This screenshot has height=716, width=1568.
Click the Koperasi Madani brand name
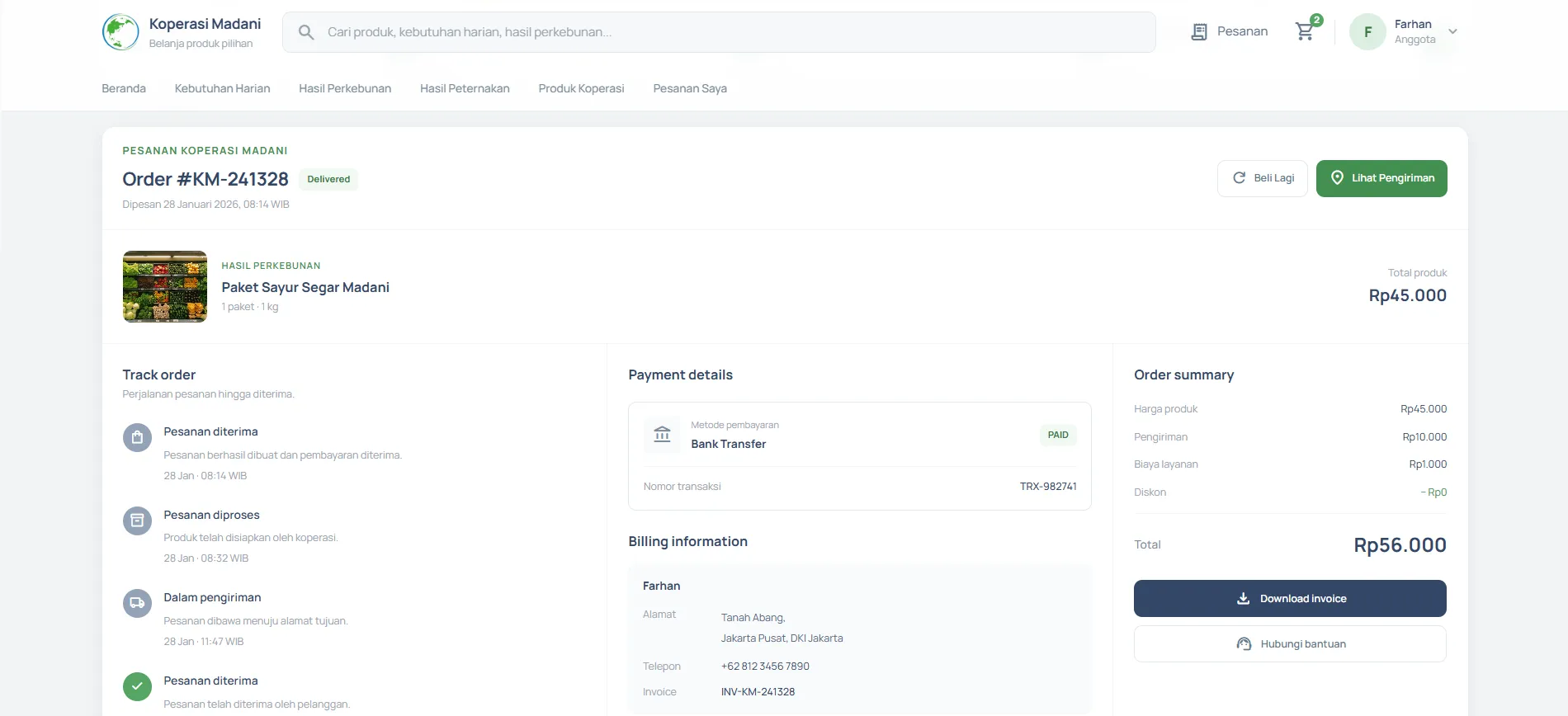[205, 24]
